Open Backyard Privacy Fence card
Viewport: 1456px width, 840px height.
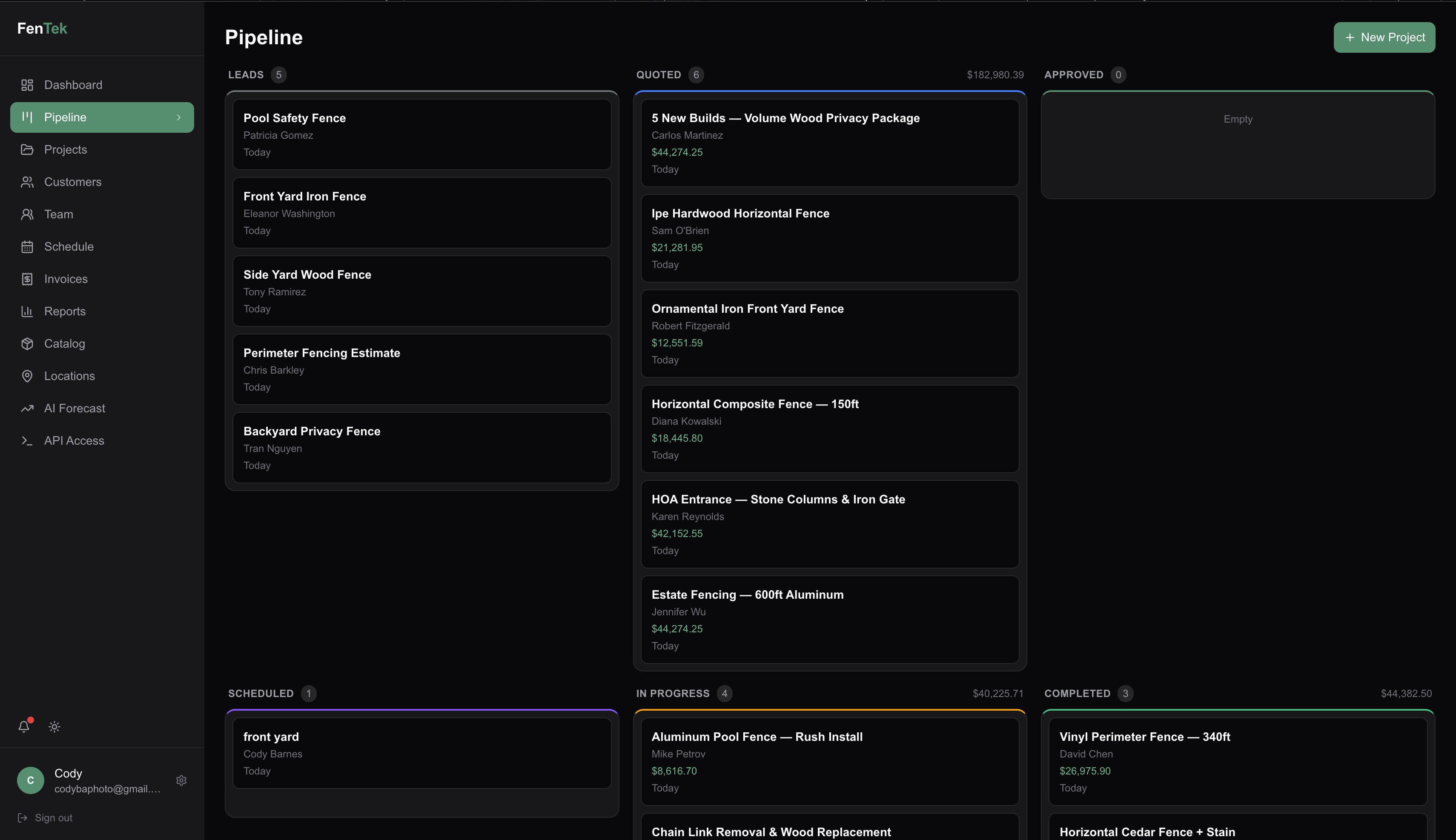[422, 448]
